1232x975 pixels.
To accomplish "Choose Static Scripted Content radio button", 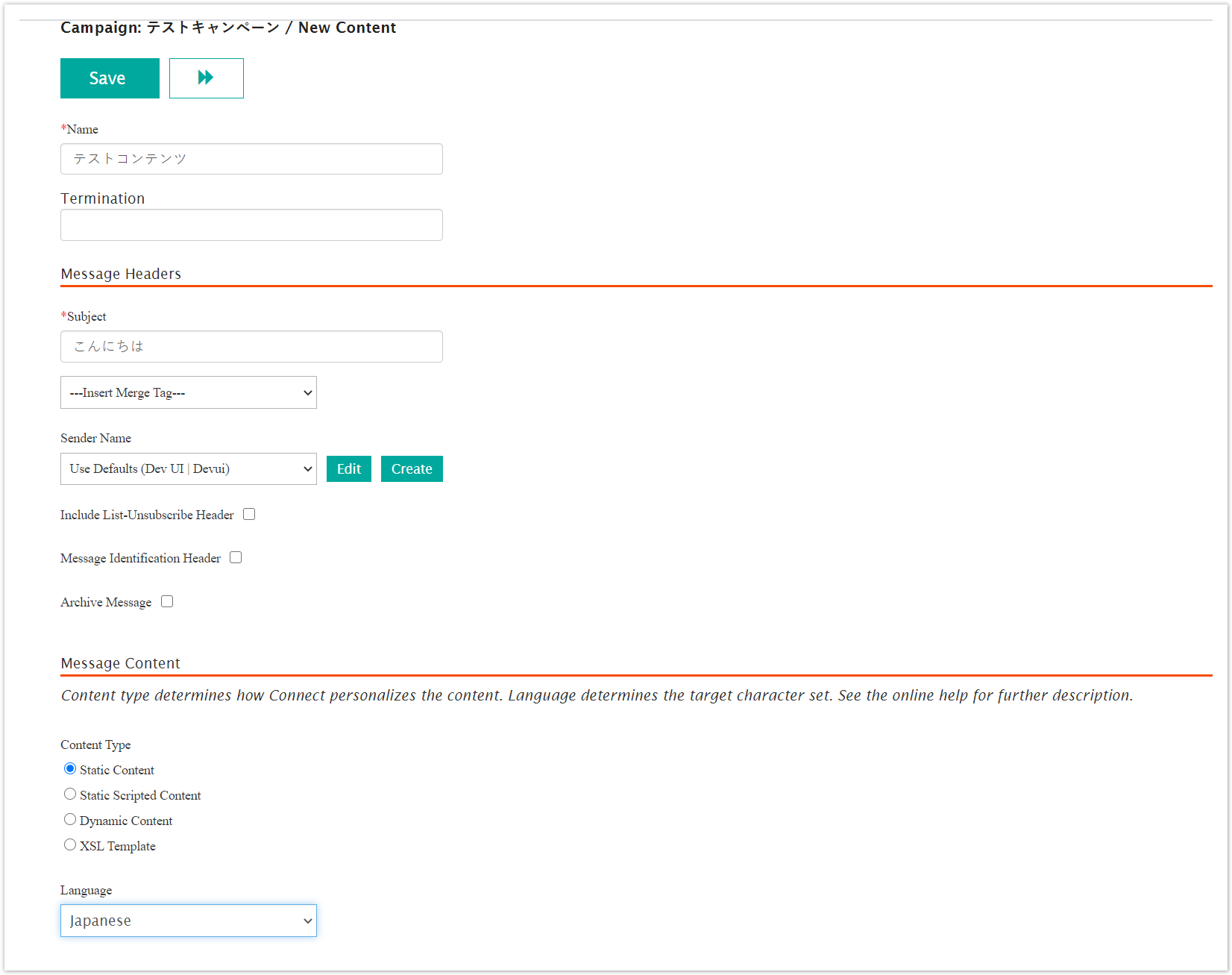I will pos(70,794).
